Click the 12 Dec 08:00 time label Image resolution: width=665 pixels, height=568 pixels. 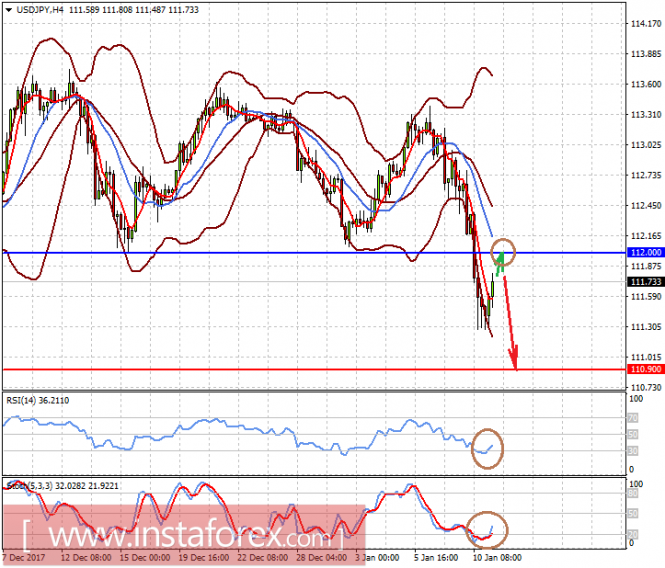tap(86, 557)
